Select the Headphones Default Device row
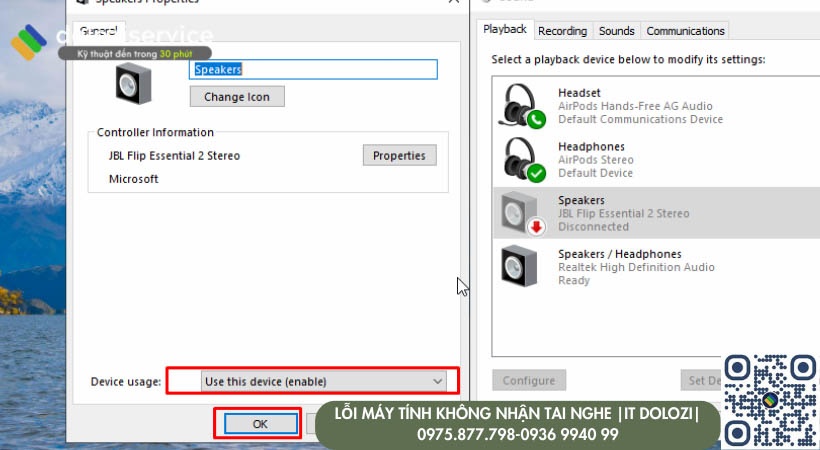 pos(656,160)
